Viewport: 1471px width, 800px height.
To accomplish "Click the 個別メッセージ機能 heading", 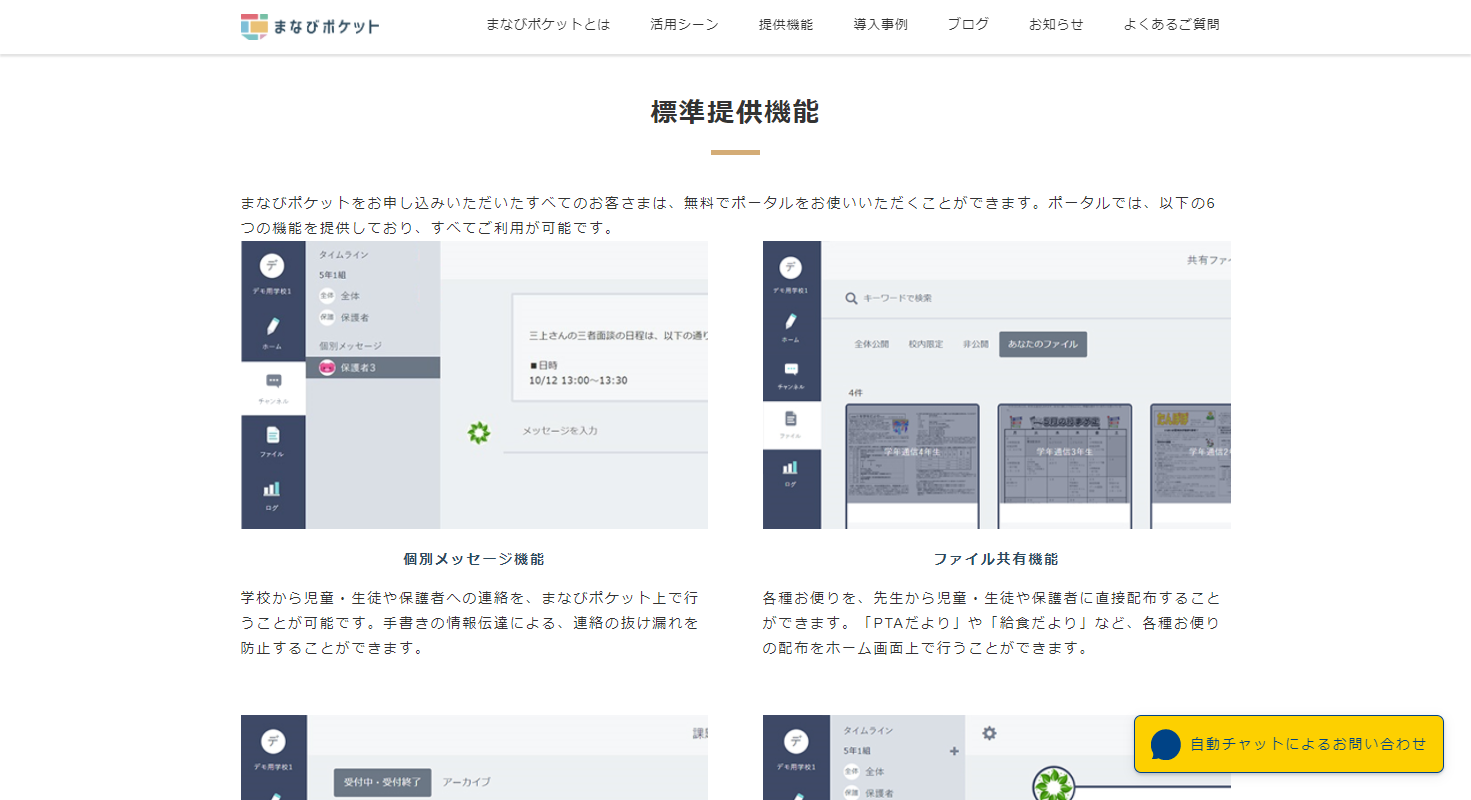I will coord(474,559).
